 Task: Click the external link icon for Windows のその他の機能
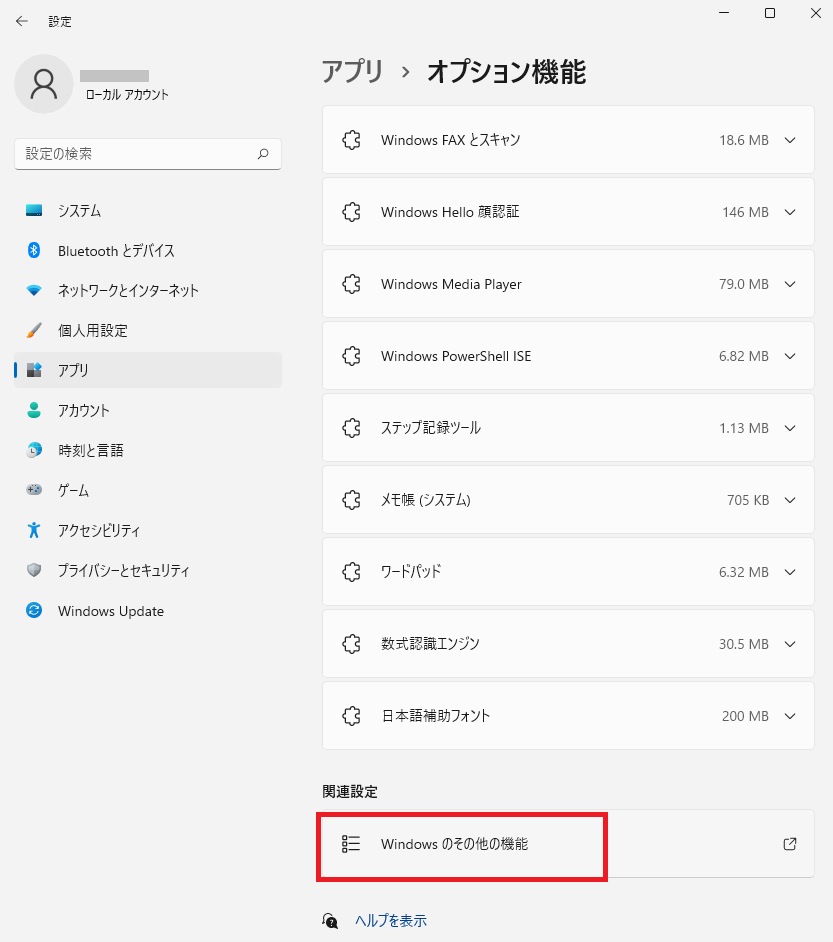coord(790,843)
